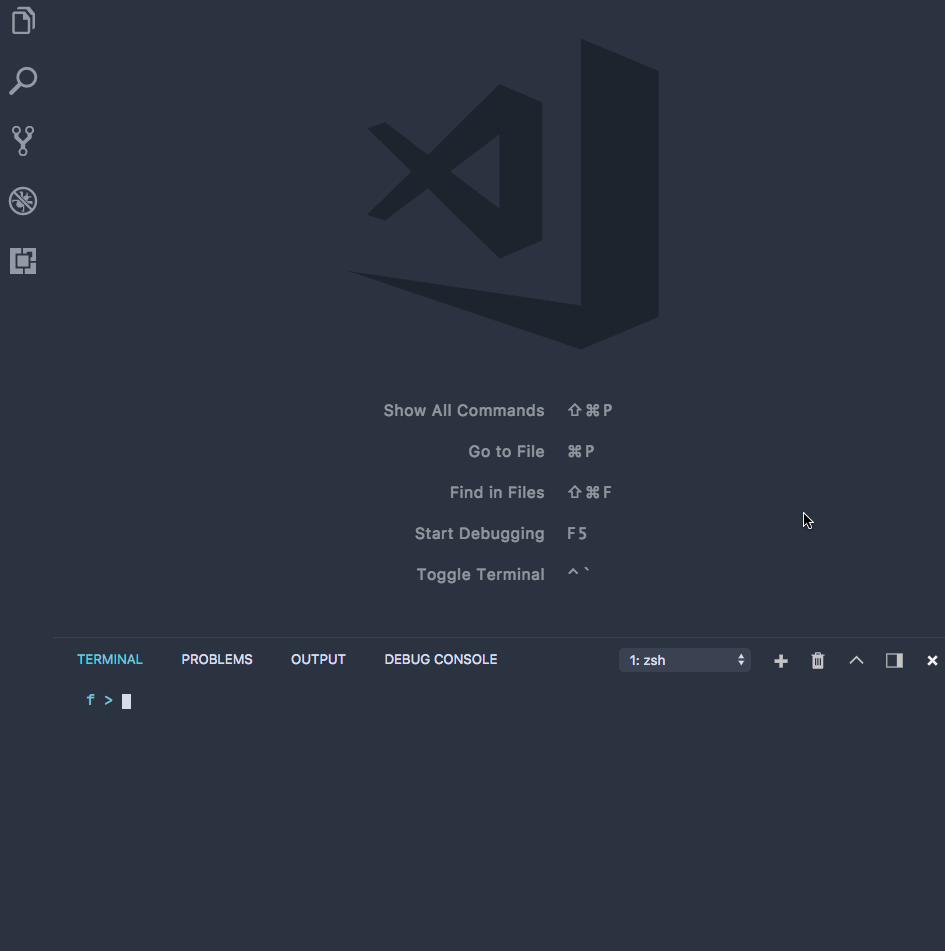Create a new terminal with plus icon
The width and height of the screenshot is (945, 951).
coord(781,660)
